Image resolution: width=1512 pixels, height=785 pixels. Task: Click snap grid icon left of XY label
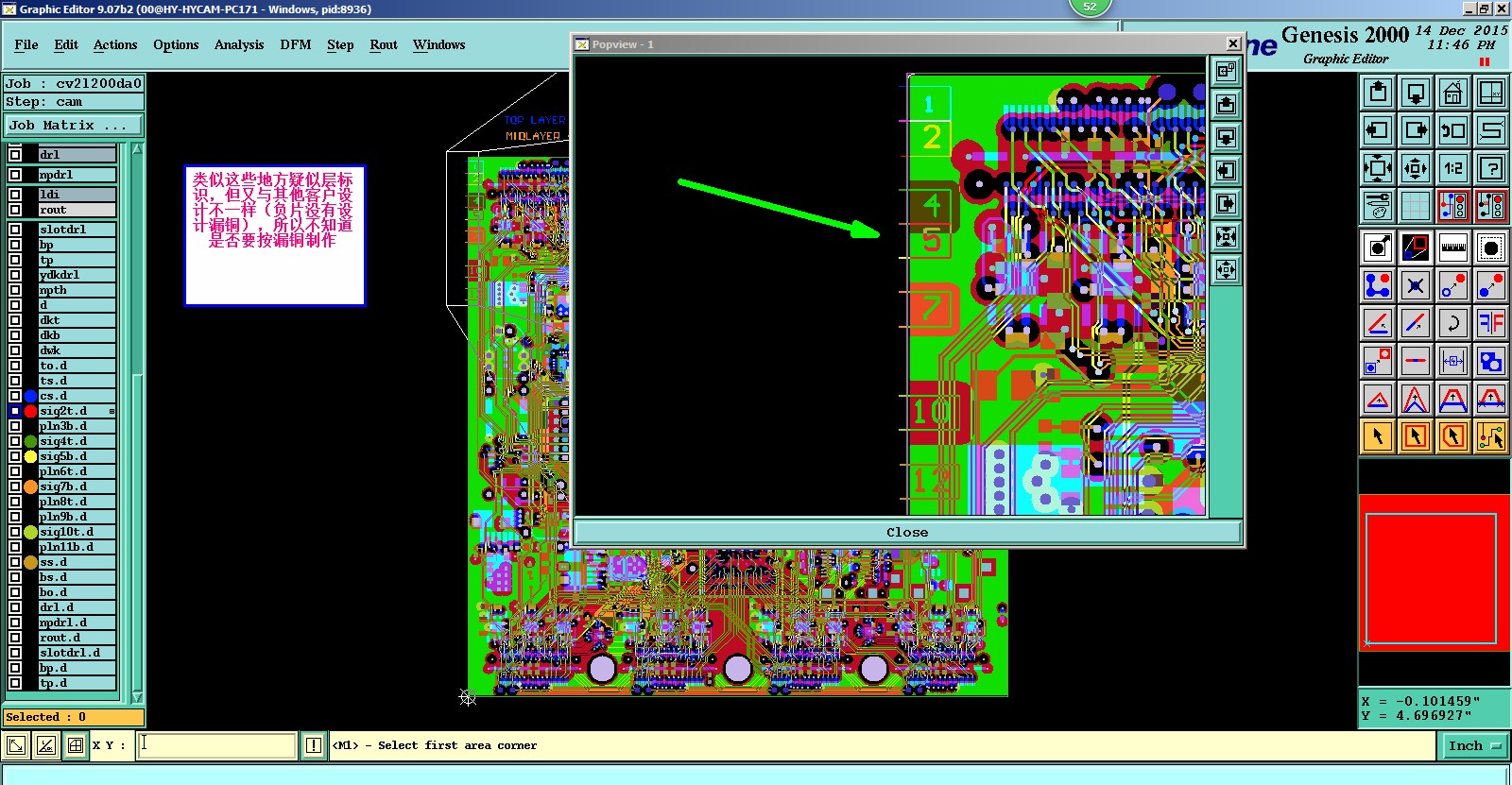tap(76, 745)
